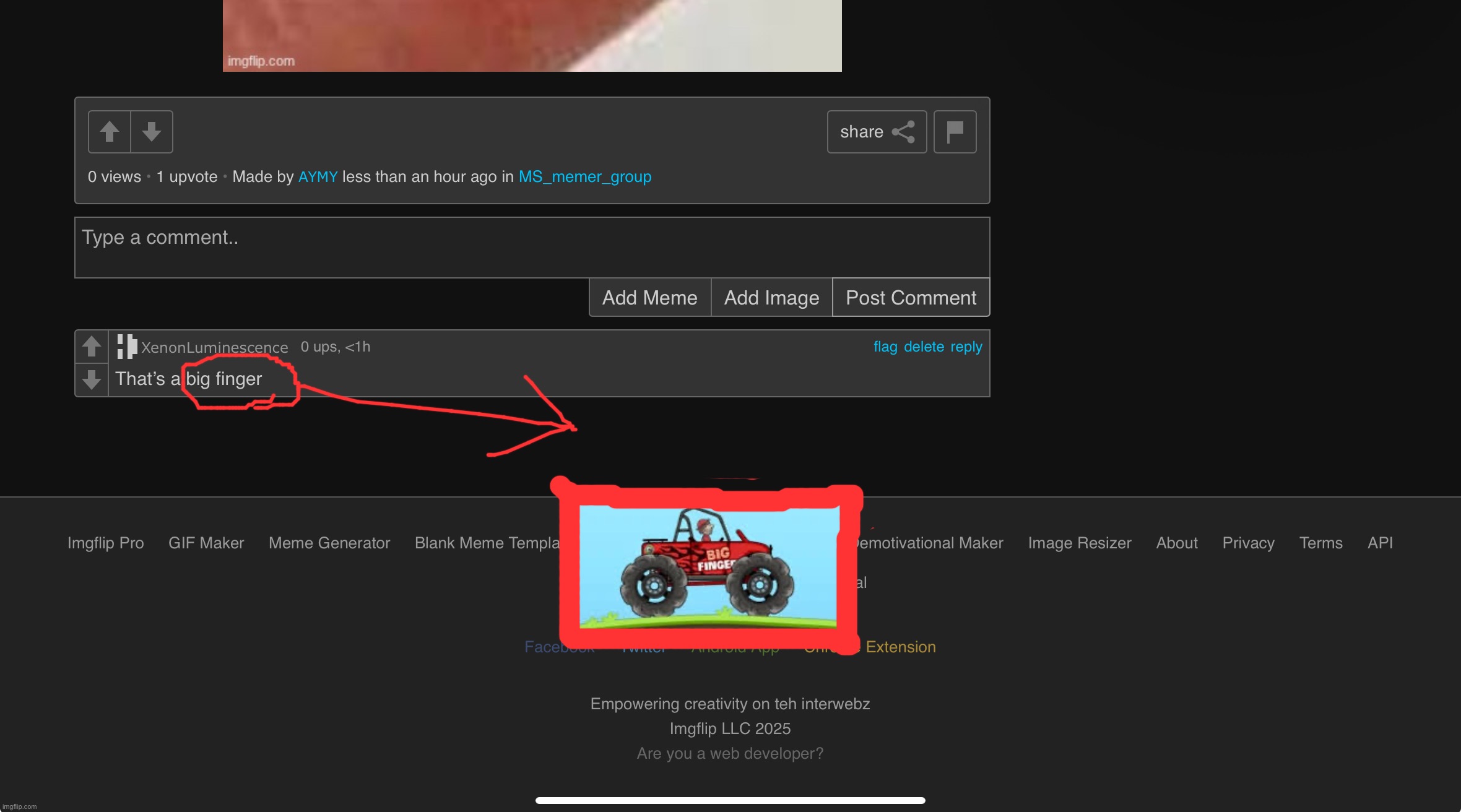Reply to XenonLuminescence's comment

[x=966, y=347]
